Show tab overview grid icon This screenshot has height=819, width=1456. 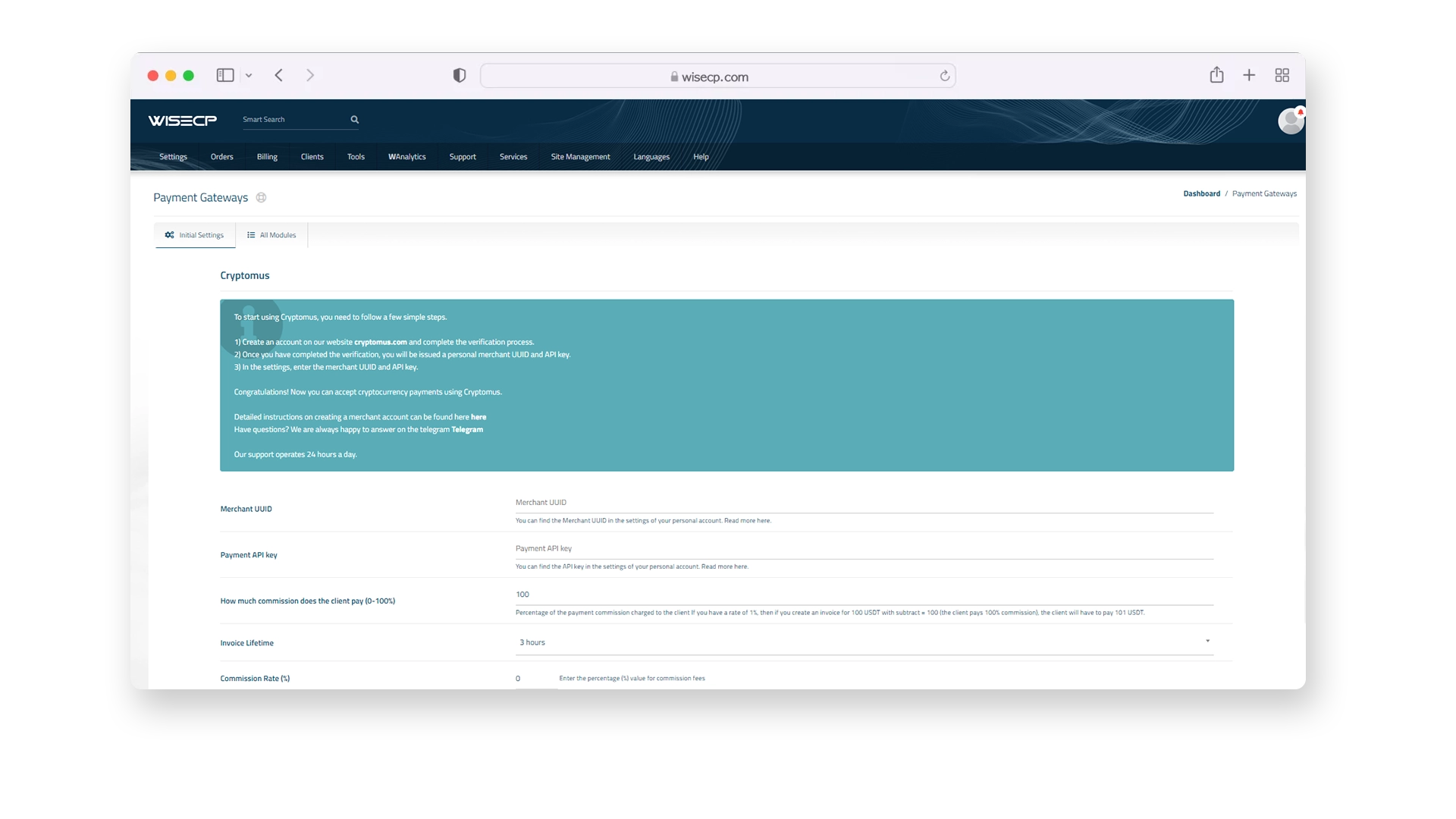(1282, 75)
